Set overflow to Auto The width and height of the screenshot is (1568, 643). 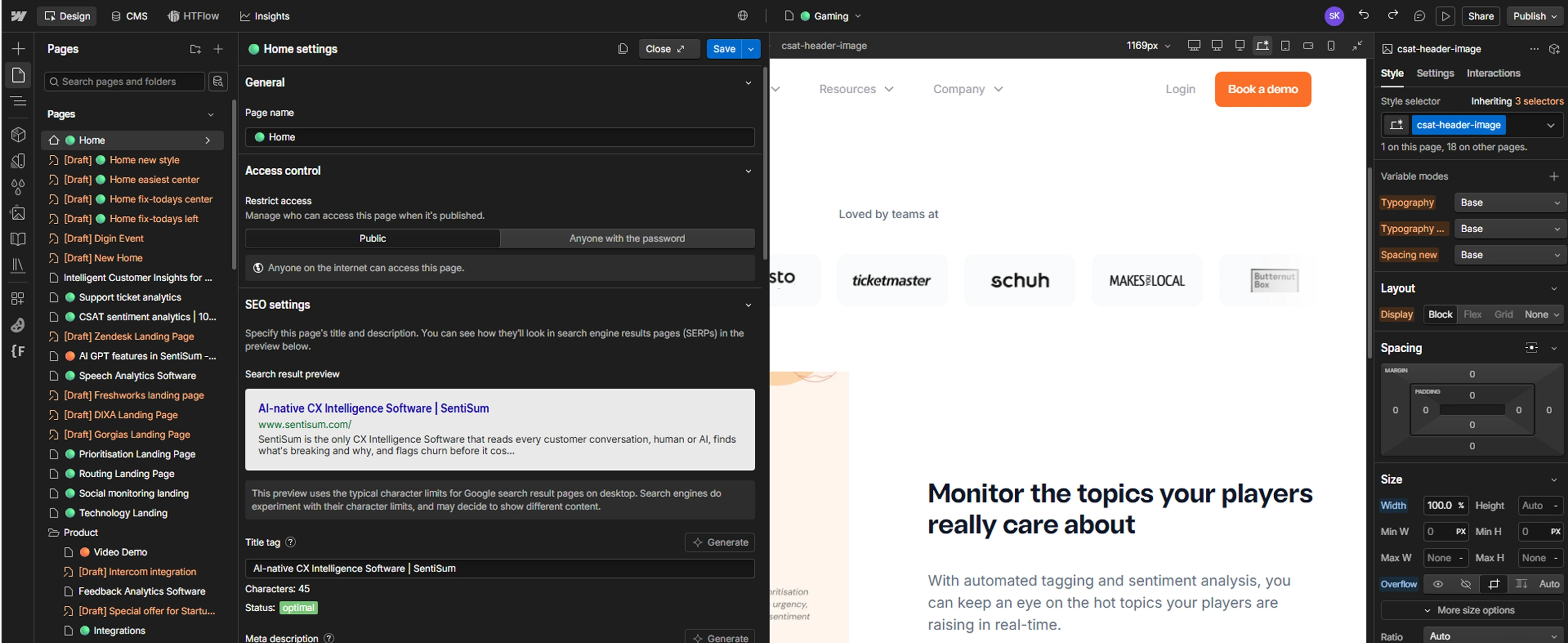click(x=1549, y=584)
